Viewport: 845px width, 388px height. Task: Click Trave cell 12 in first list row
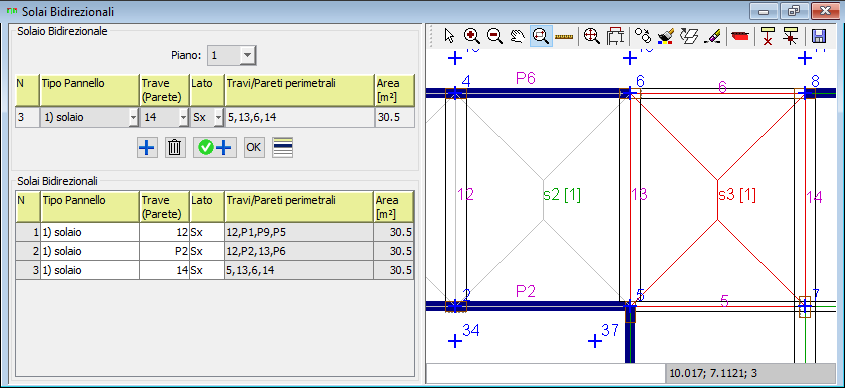pos(164,233)
